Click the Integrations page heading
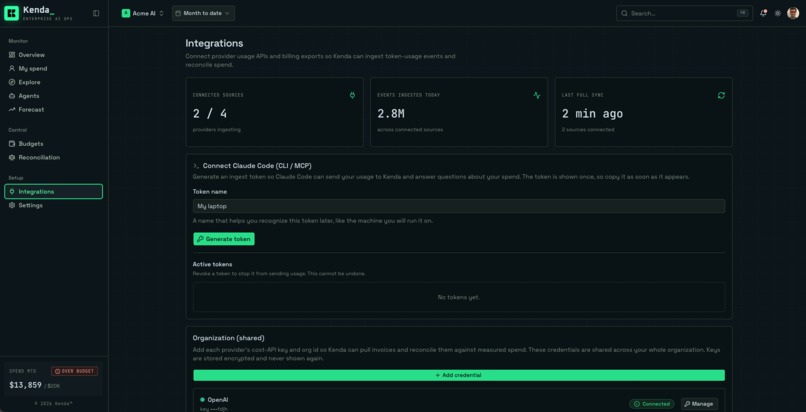 tap(214, 44)
